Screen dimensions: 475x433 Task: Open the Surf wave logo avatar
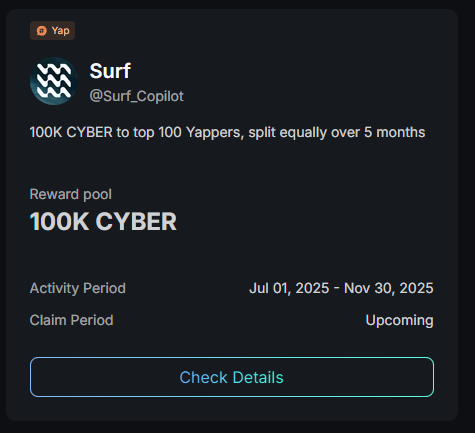(54, 81)
